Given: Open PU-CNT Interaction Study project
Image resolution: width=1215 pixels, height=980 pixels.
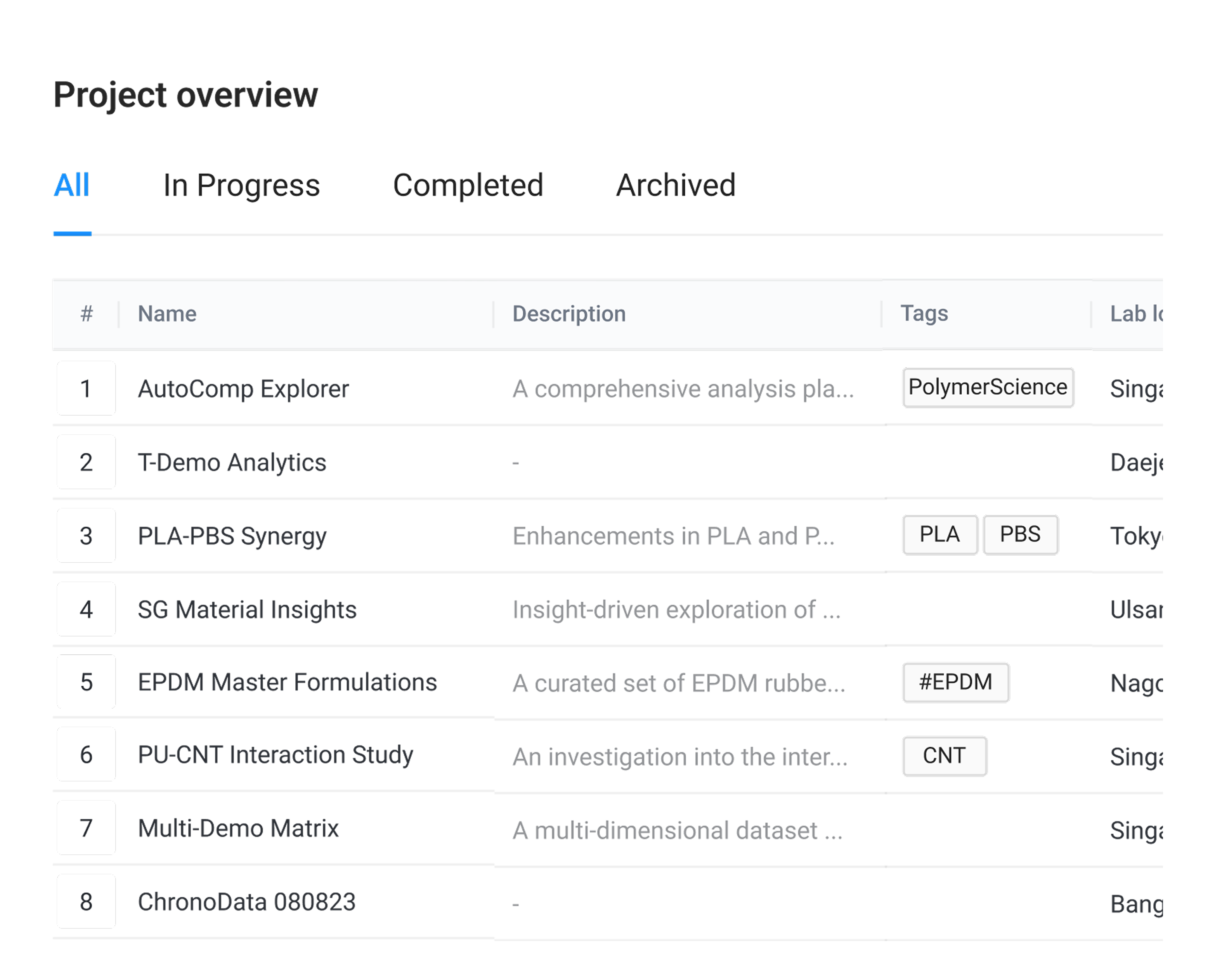Looking at the screenshot, I should pos(276,755).
